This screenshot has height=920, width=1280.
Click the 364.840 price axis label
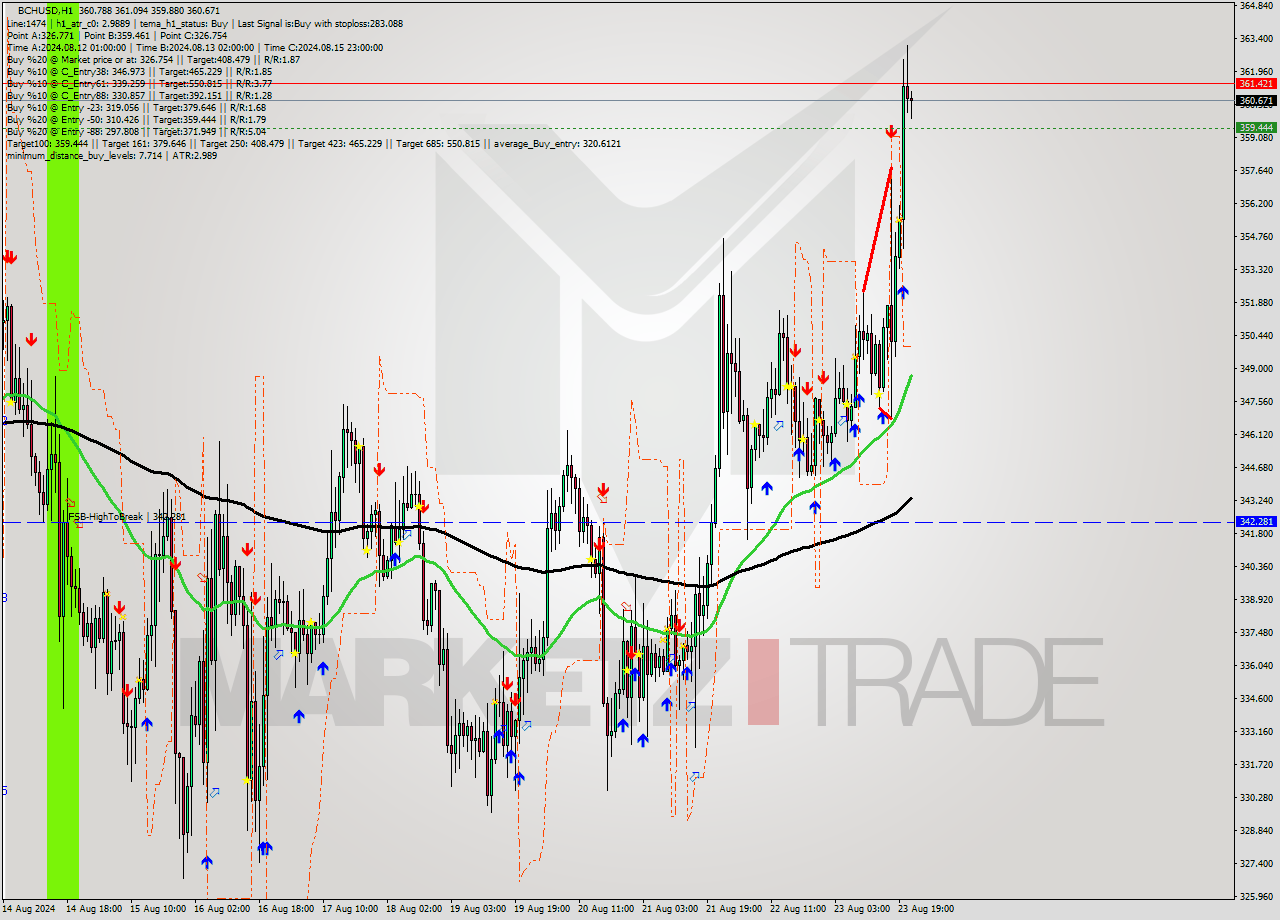pyautogui.click(x=1255, y=5)
